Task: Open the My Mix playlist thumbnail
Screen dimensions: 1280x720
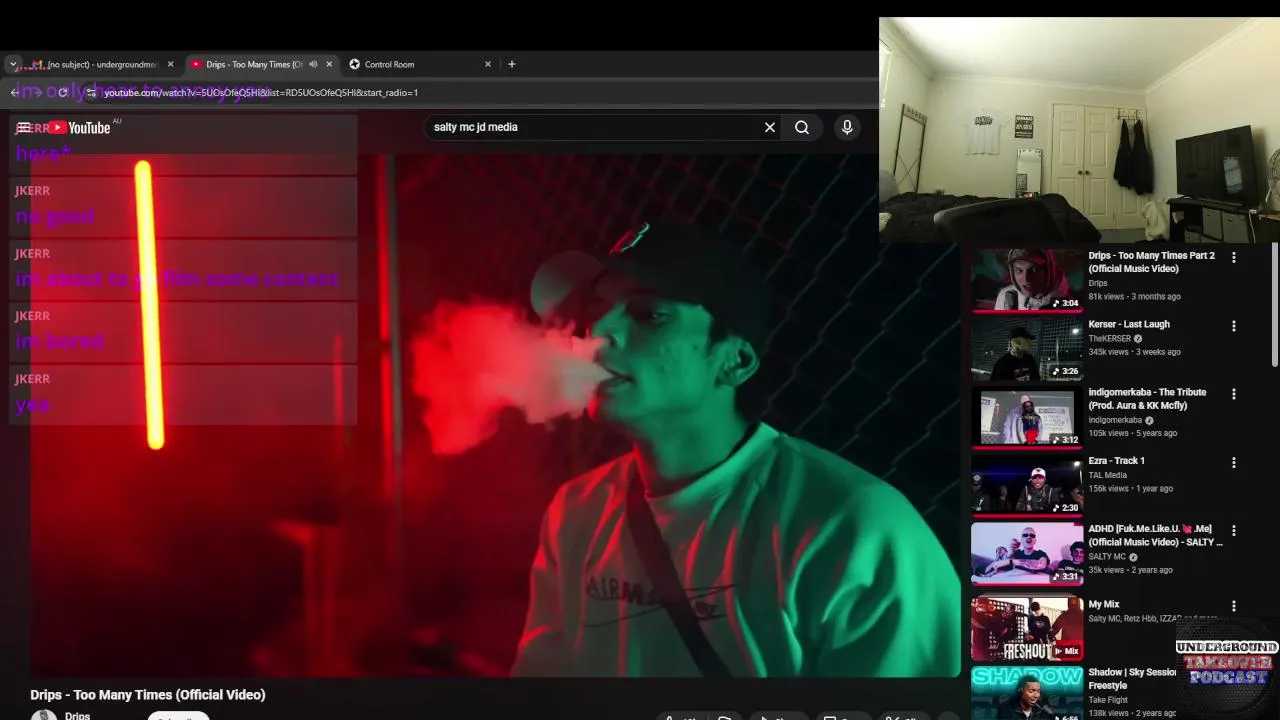Action: point(1027,629)
